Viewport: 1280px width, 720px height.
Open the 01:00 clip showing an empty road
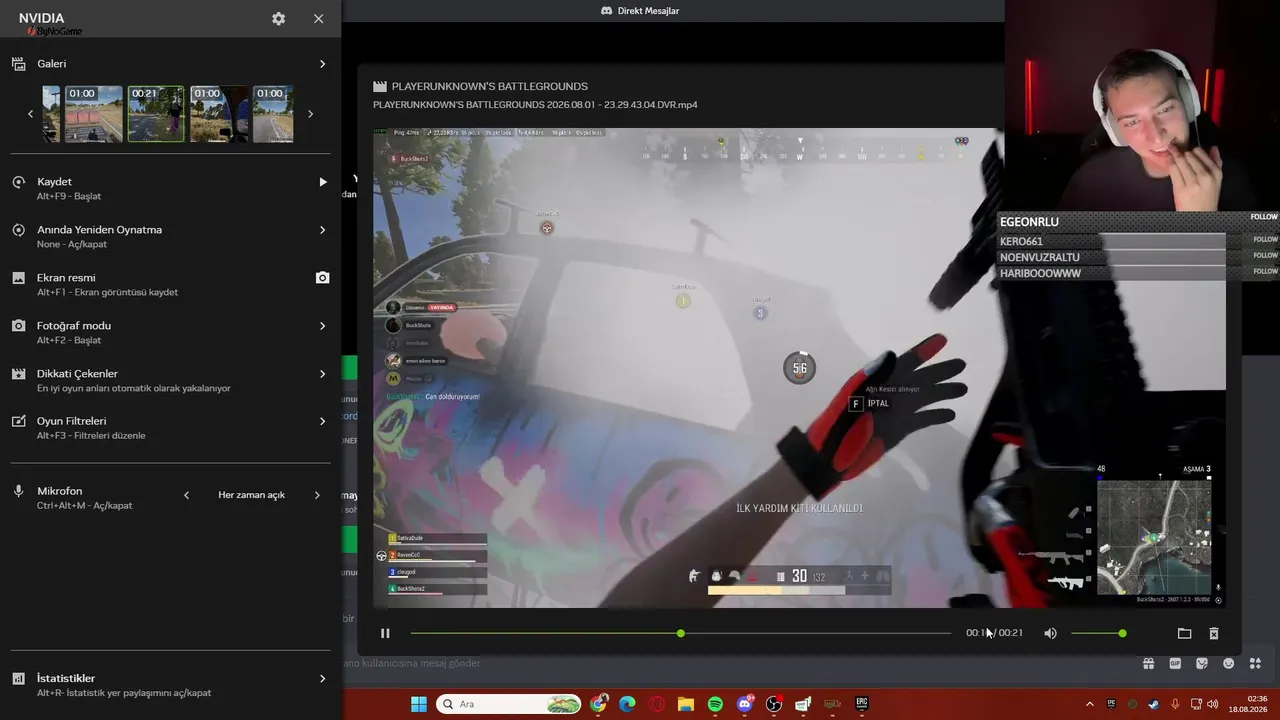(x=273, y=114)
